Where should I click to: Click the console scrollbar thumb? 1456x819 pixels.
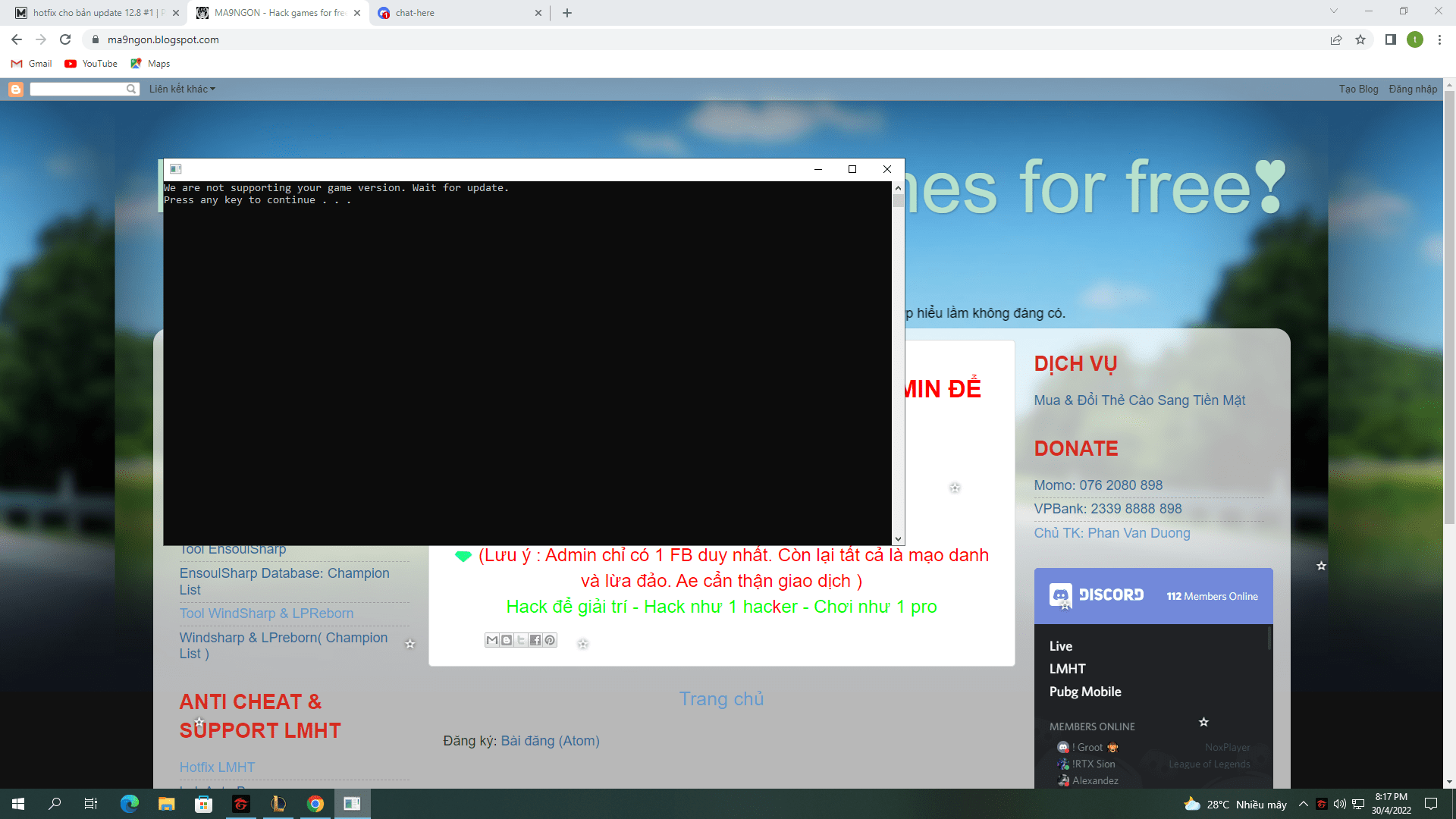[898, 200]
